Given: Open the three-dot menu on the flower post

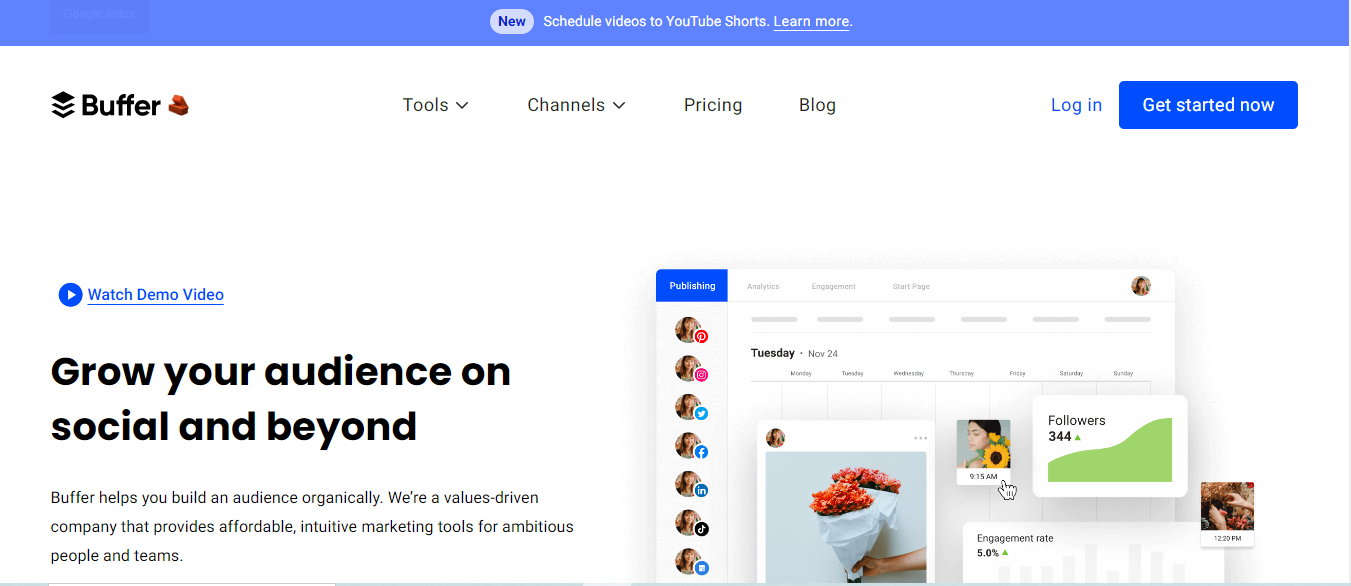Looking at the screenshot, I should tap(920, 438).
